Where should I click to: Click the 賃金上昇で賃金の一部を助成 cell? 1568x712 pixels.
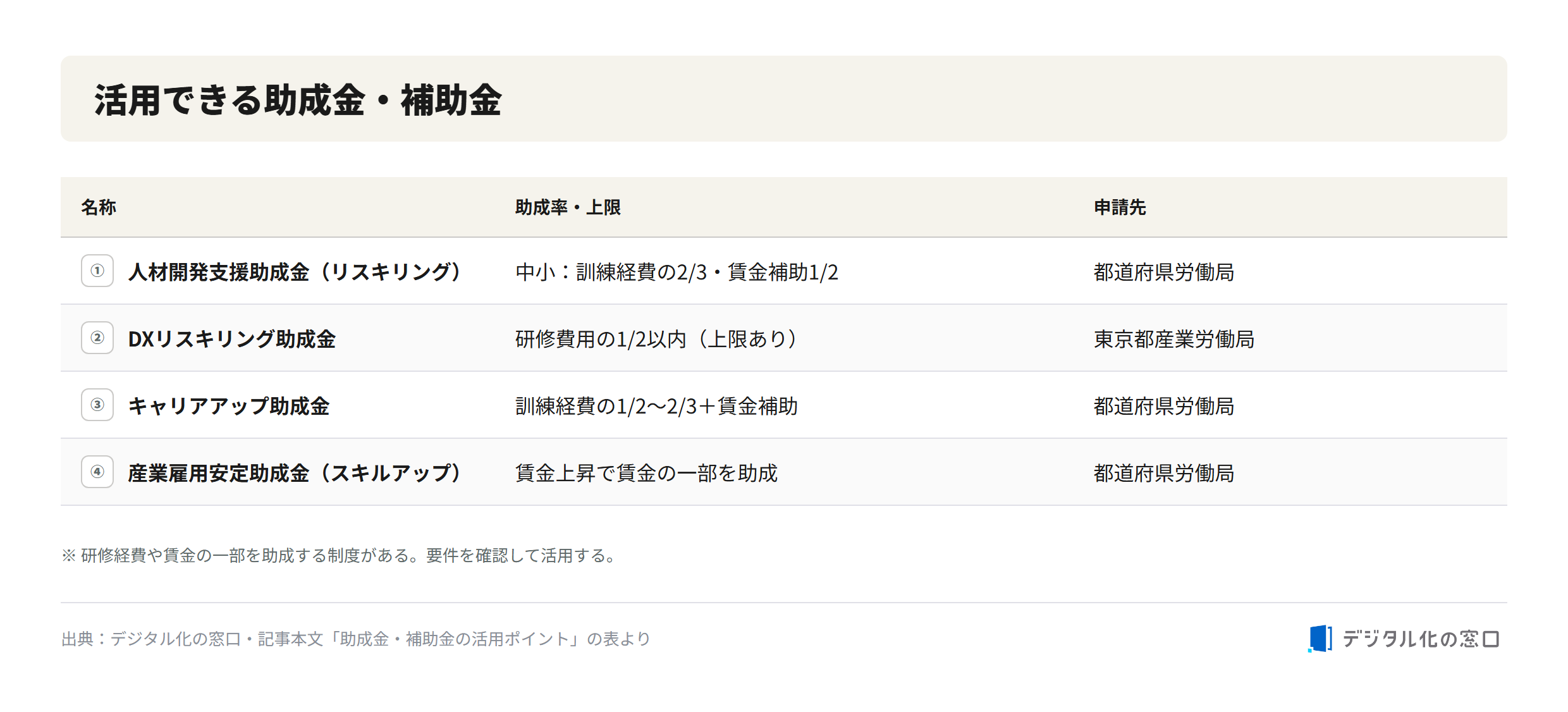tap(646, 473)
